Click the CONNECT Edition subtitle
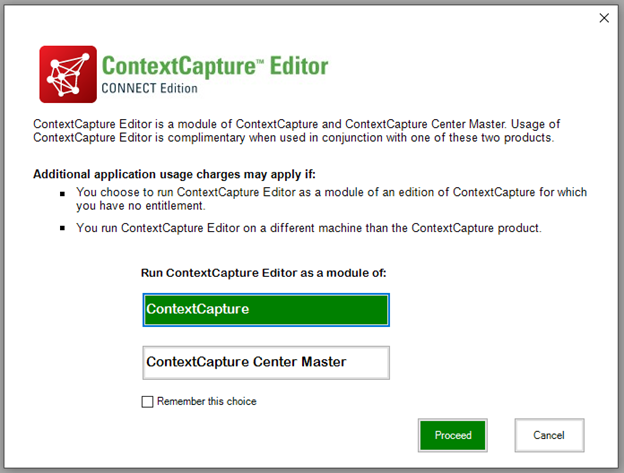 point(149,88)
